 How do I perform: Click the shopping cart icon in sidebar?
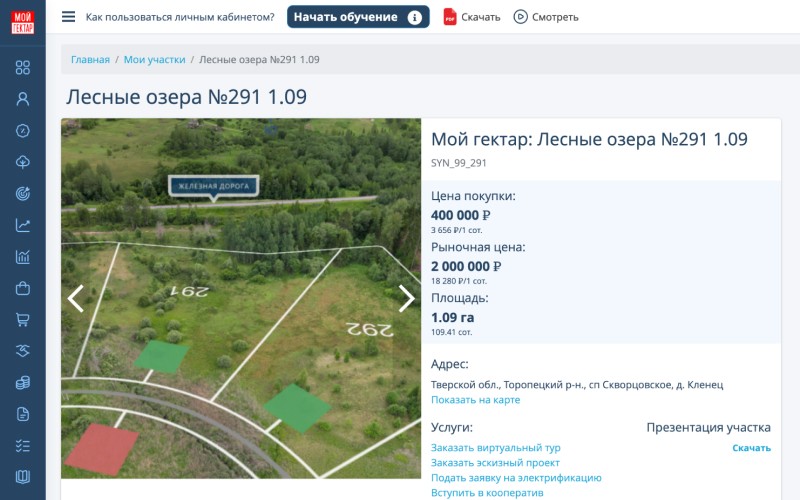(22, 320)
